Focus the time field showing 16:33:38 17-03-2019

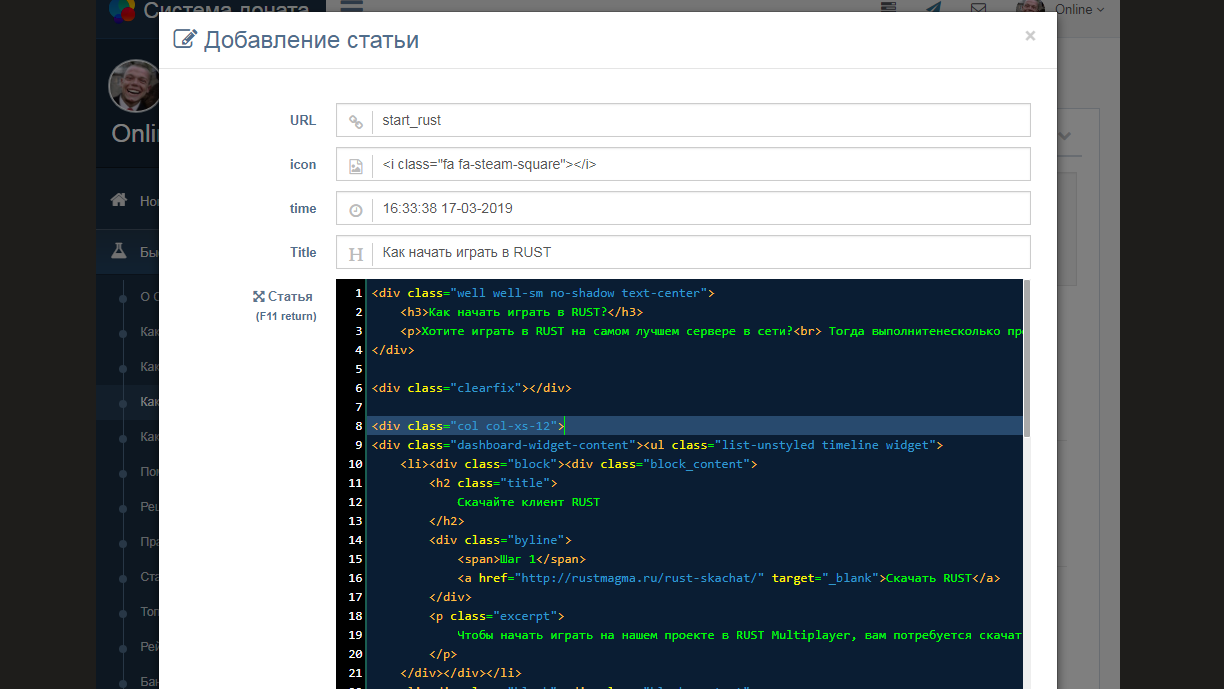700,209
